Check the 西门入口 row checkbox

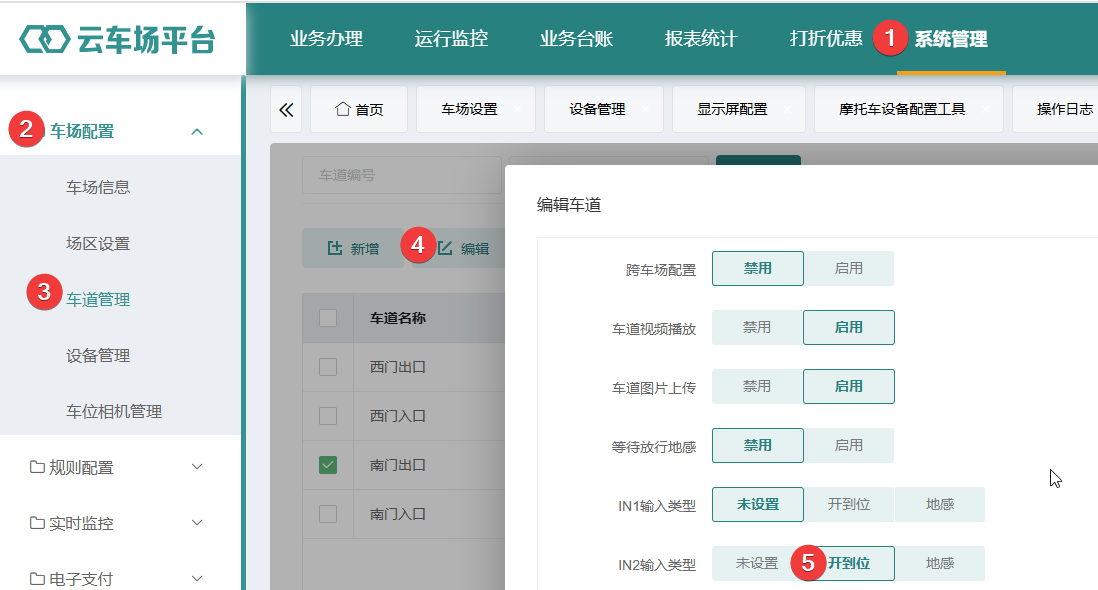coord(328,416)
